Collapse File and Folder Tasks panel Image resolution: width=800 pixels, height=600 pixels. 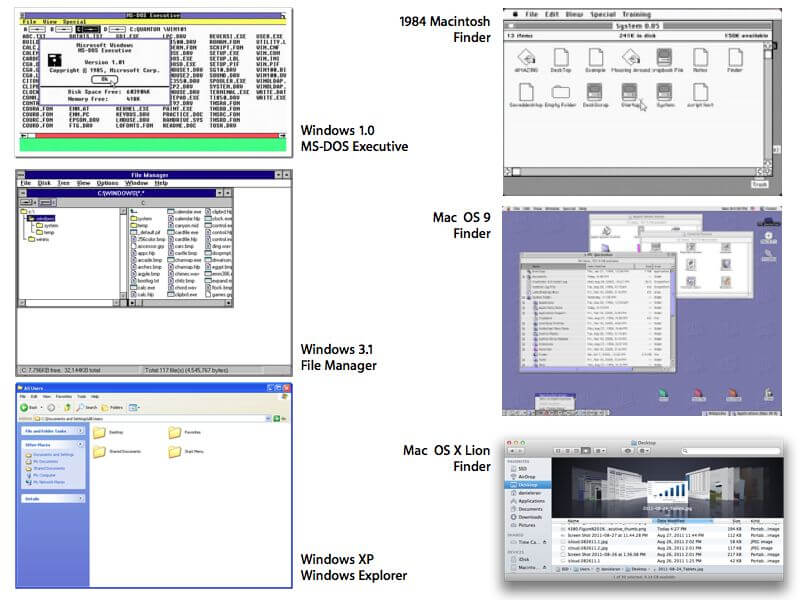point(81,431)
